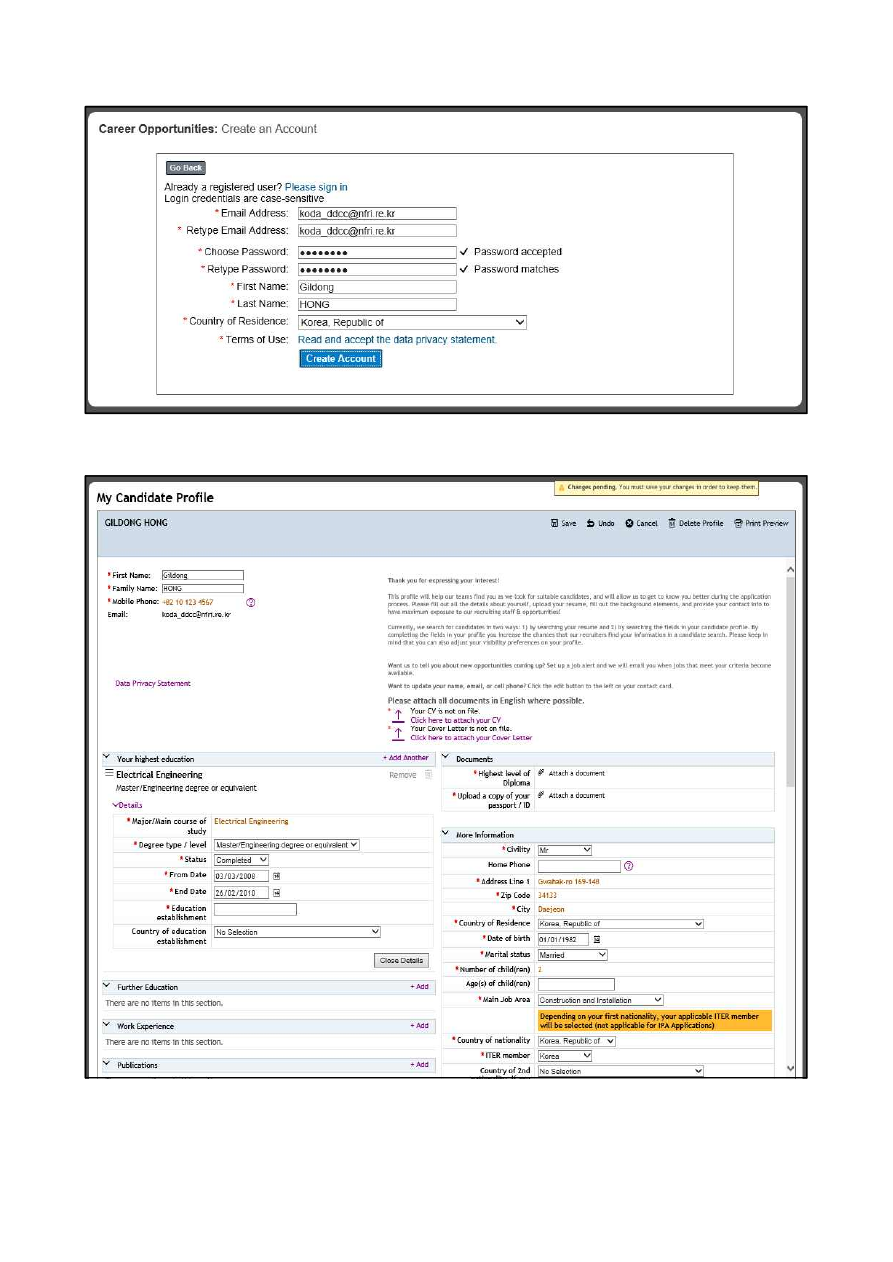
Task: Click the Create Account button
Action: 341,359
